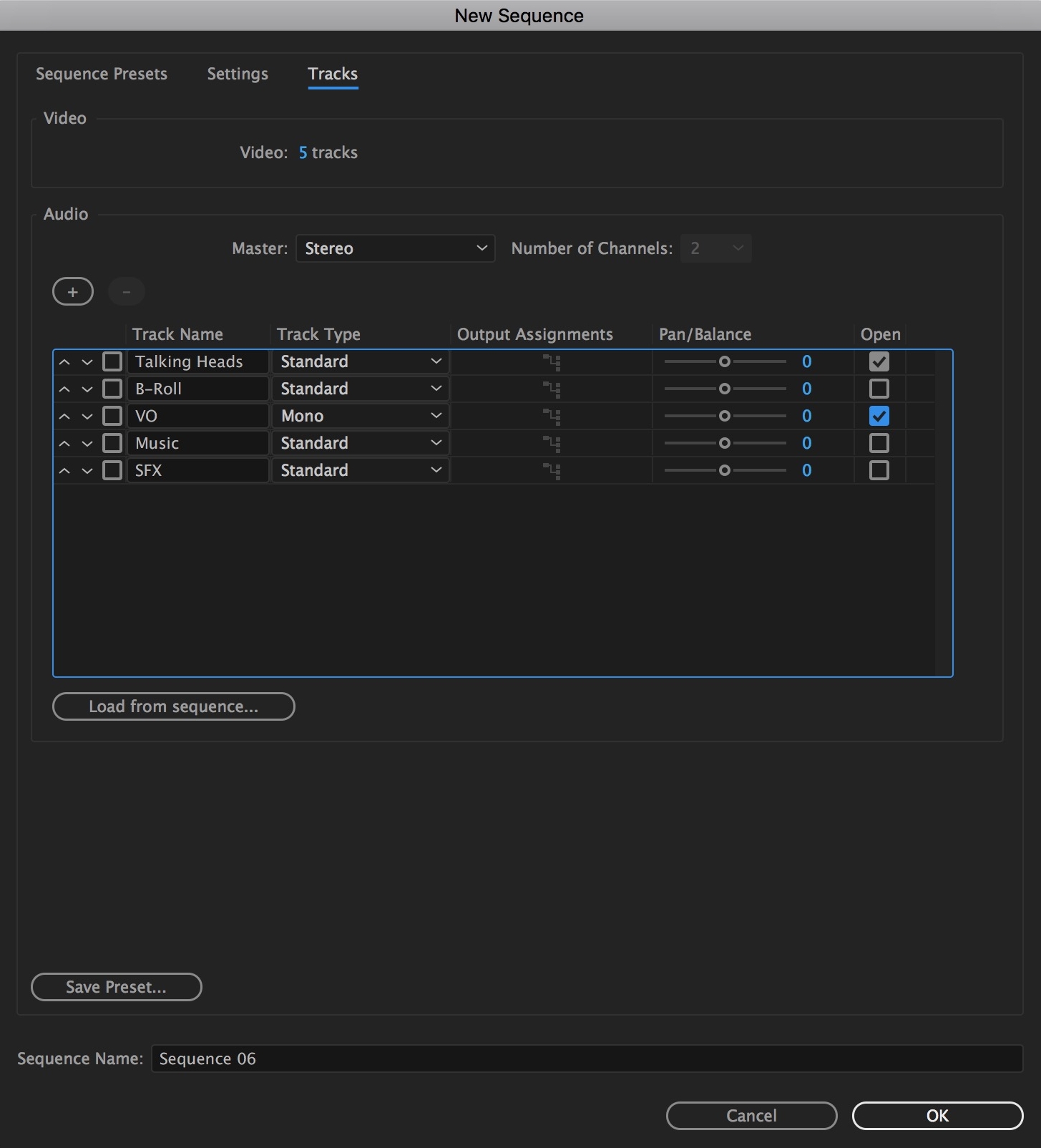Confirm the new sequence with OK
This screenshot has width=1041, height=1148.
938,1116
